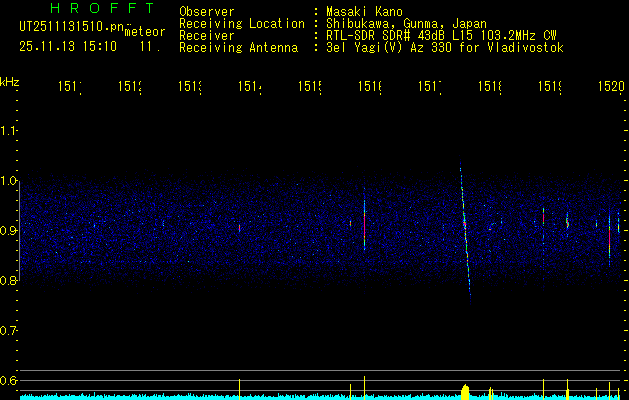Click the long diagonal meteor echo trace
Image resolution: width=629 pixels, height=400 pixels.
click(x=464, y=228)
